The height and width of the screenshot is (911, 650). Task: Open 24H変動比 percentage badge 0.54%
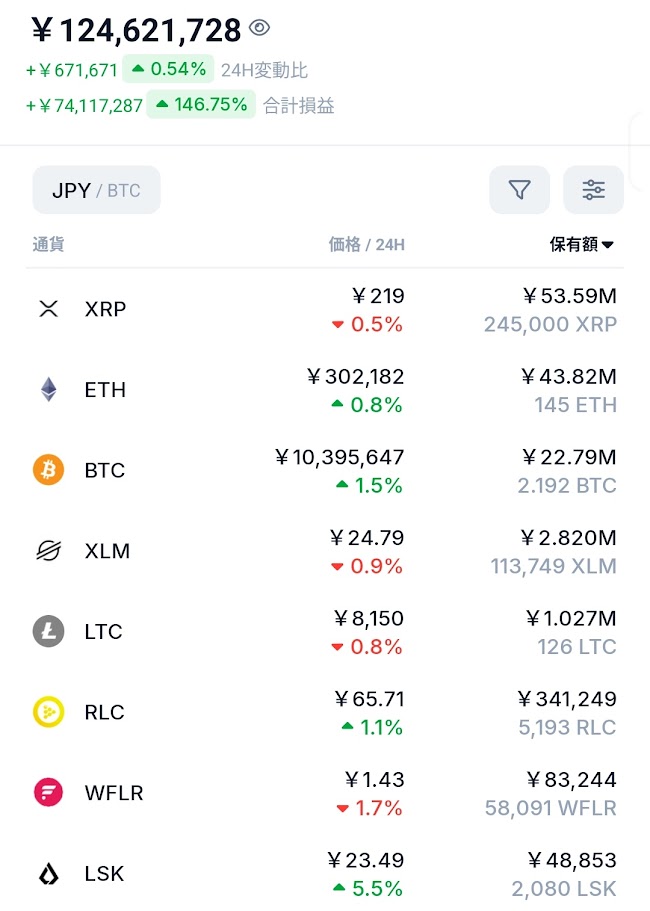168,70
